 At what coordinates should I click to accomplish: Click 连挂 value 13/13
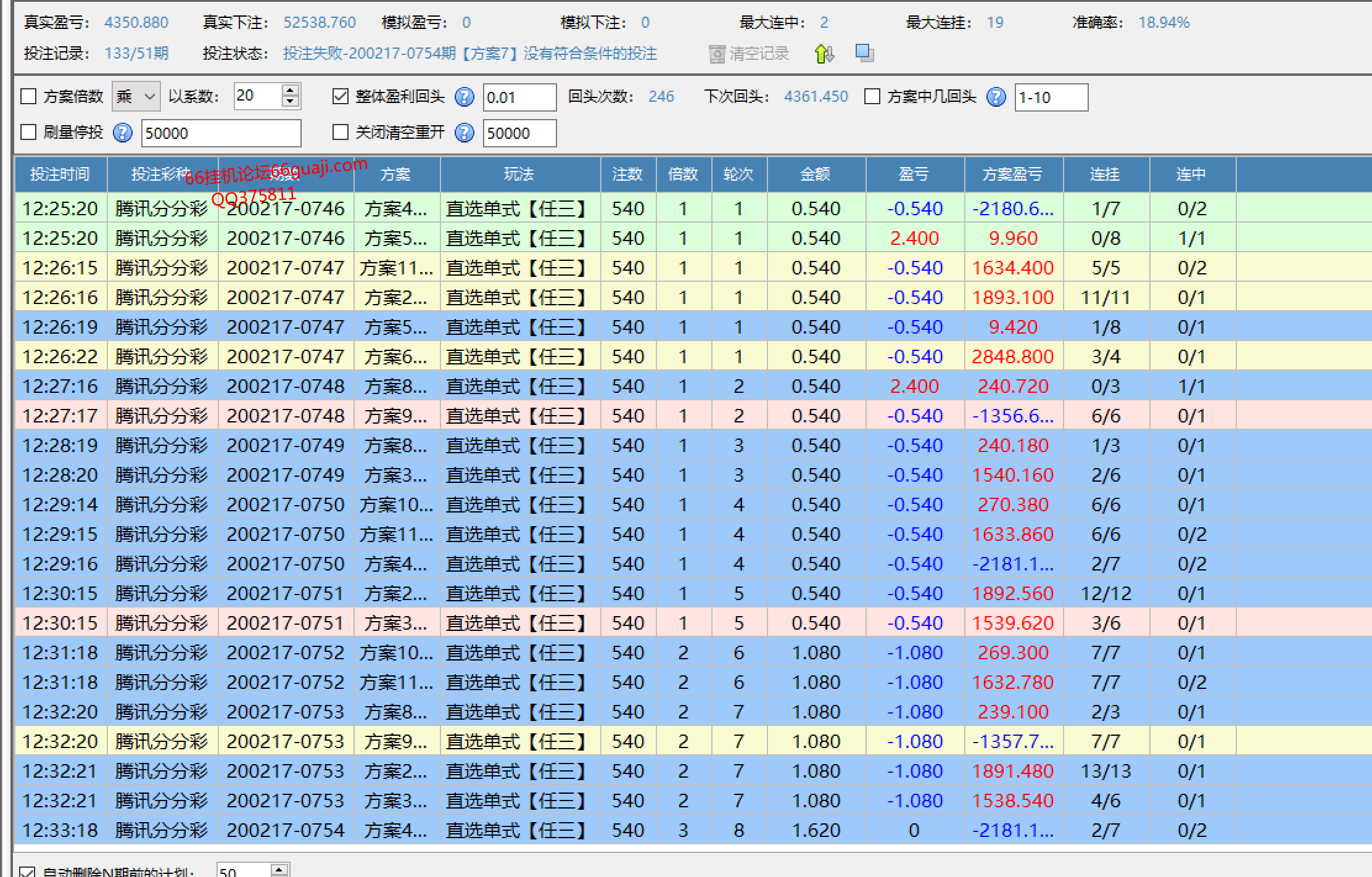[x=1106, y=771]
